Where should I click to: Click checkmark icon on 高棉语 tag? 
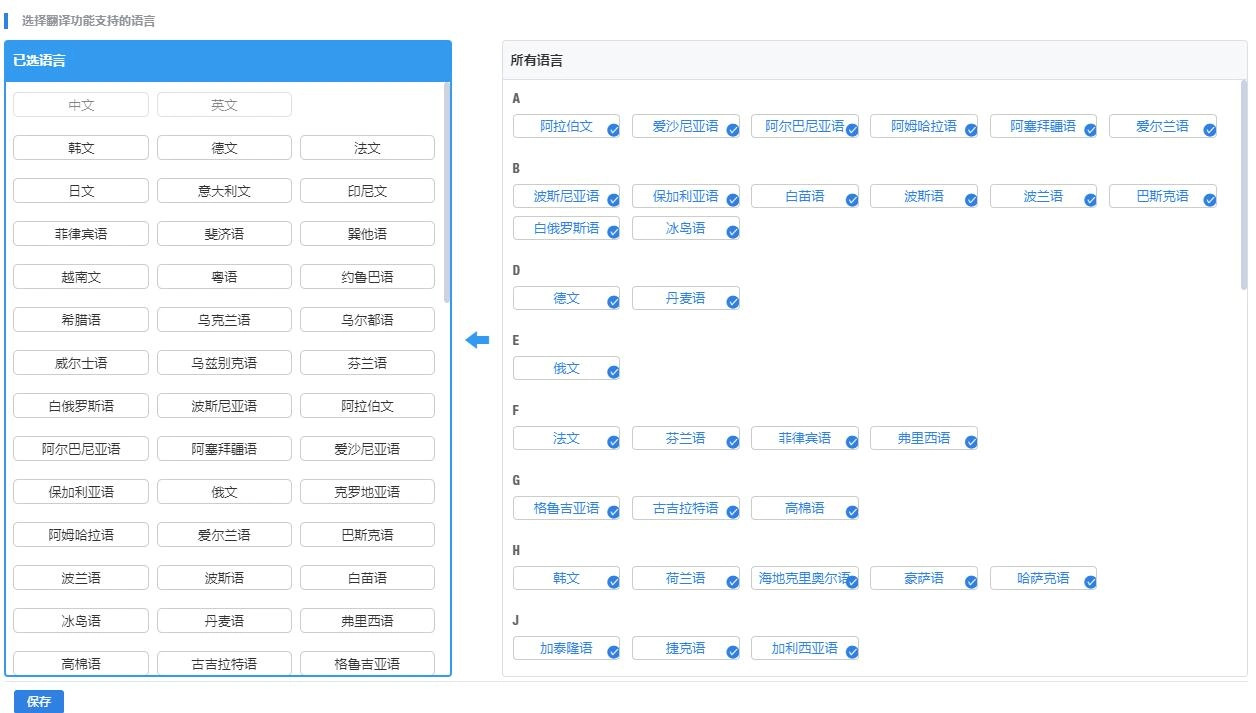(851, 513)
